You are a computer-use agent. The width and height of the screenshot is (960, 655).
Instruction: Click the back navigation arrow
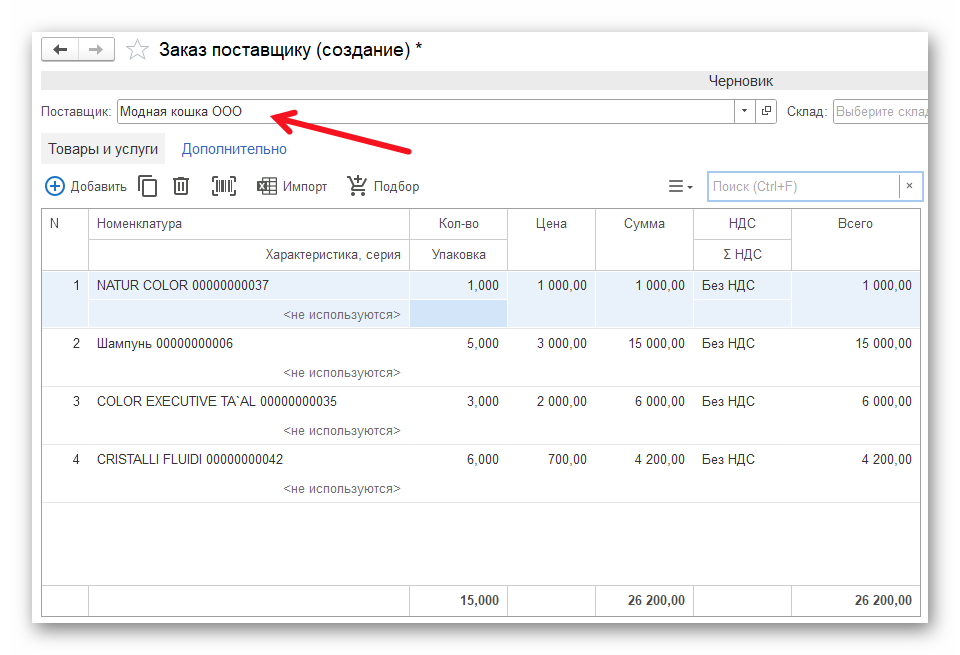coord(60,49)
